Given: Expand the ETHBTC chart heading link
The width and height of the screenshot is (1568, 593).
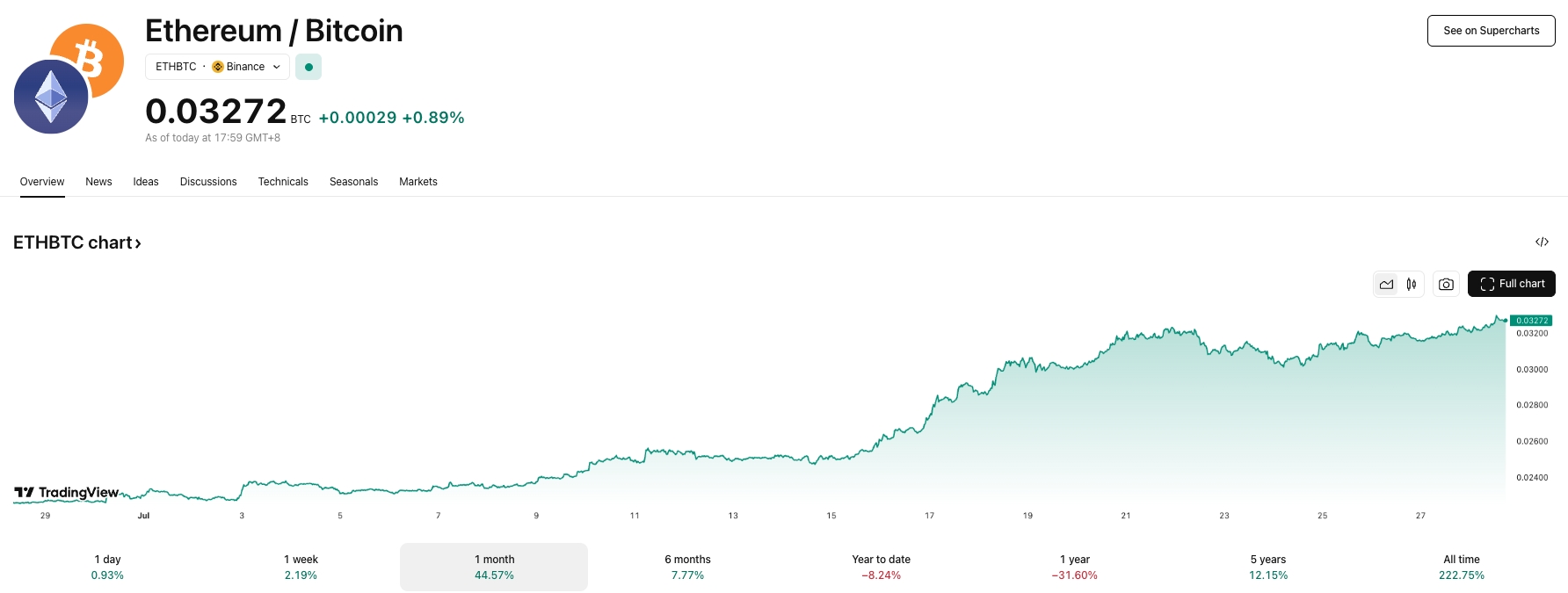Looking at the screenshot, I should pyautogui.click(x=77, y=242).
